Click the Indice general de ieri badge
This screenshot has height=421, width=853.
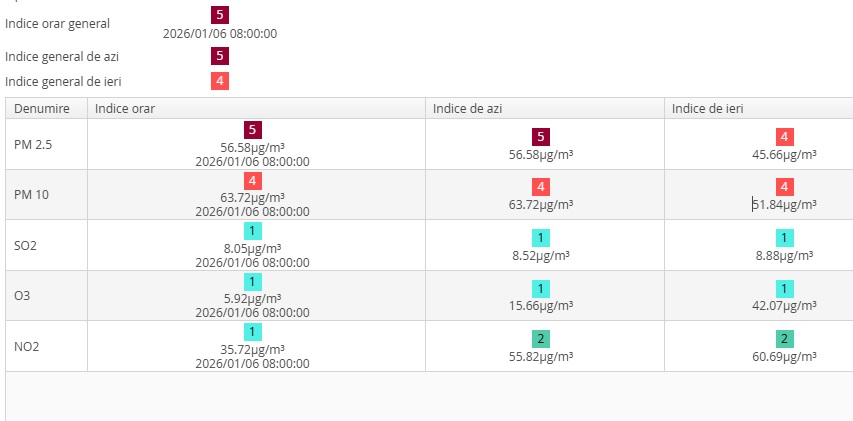(x=220, y=81)
